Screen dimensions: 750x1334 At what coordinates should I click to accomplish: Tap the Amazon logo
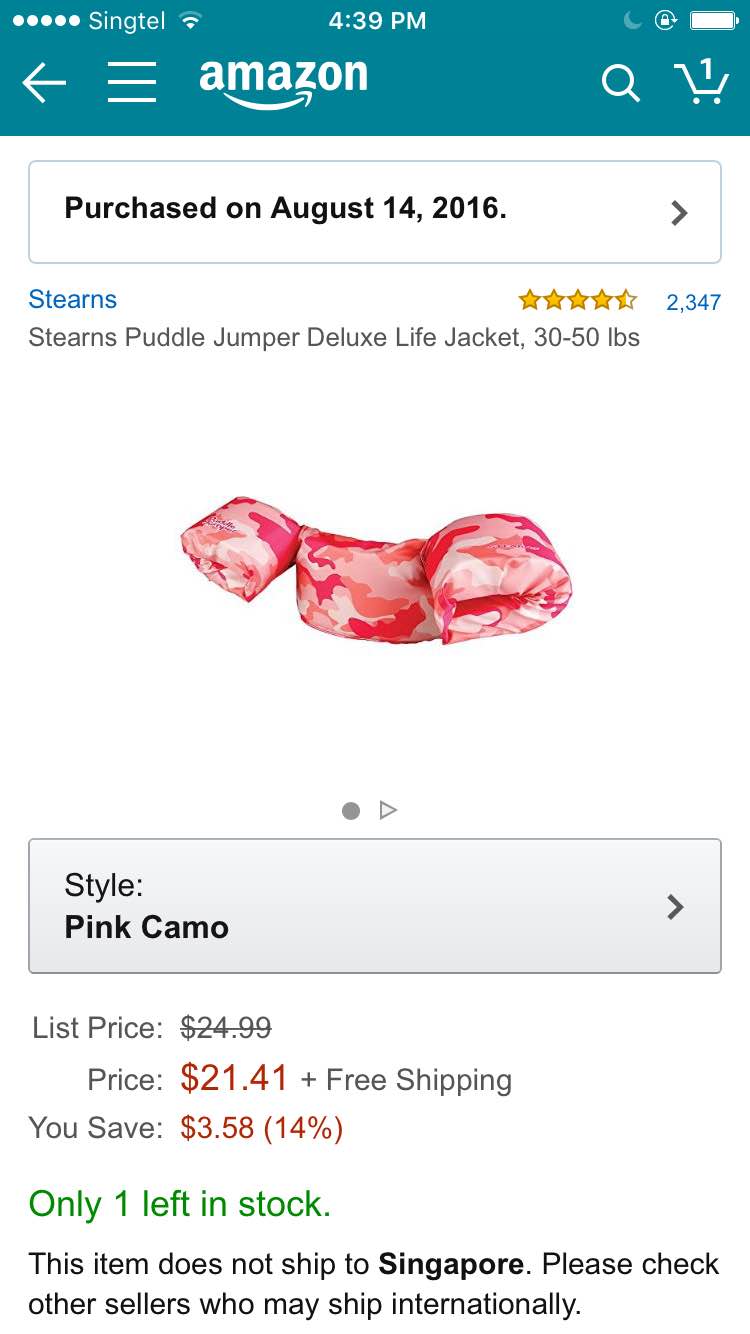[283, 82]
